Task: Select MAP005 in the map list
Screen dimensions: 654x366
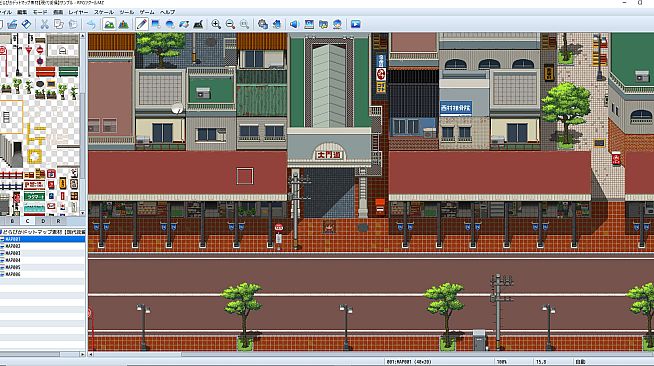Action: click(x=43, y=267)
